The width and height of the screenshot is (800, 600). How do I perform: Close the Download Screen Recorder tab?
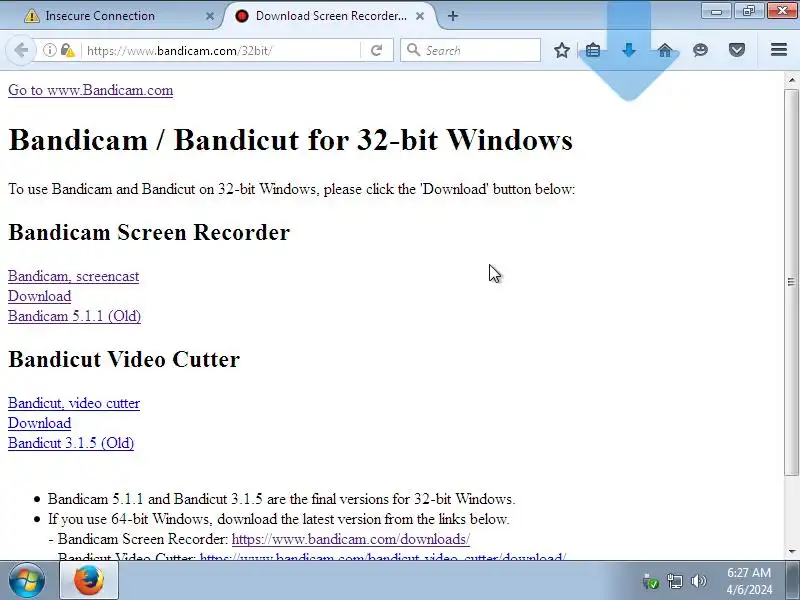pos(420,16)
